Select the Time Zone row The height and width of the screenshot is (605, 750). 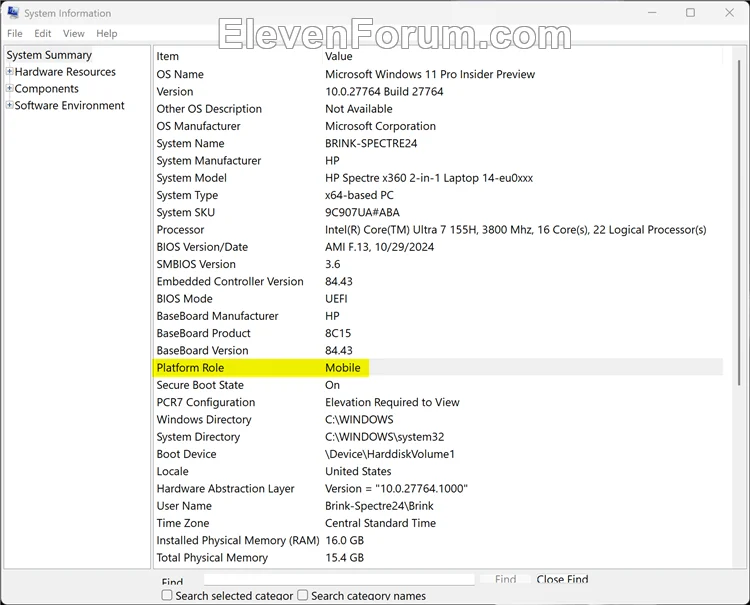click(438, 523)
